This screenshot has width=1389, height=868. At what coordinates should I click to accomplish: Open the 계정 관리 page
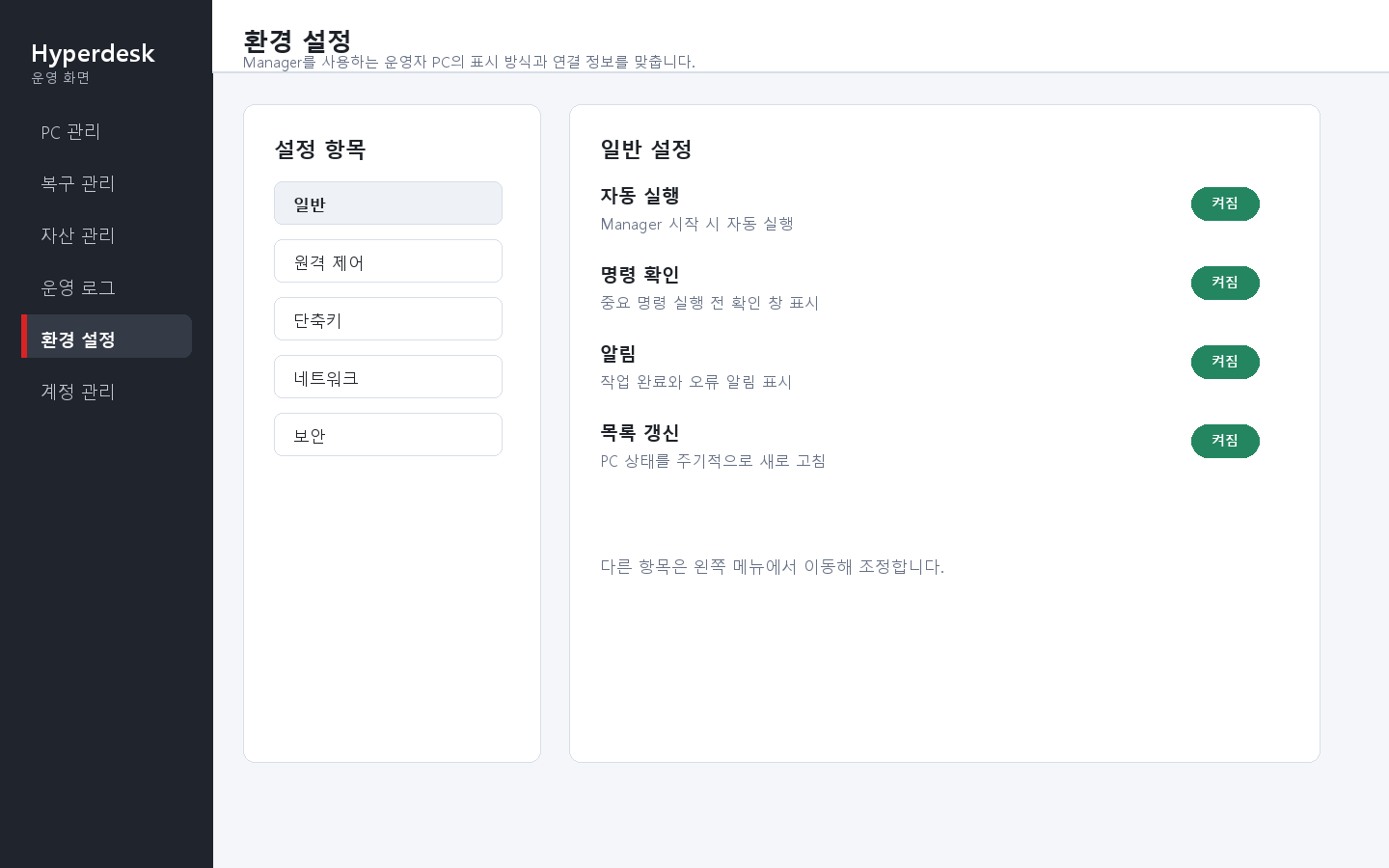[x=106, y=392]
